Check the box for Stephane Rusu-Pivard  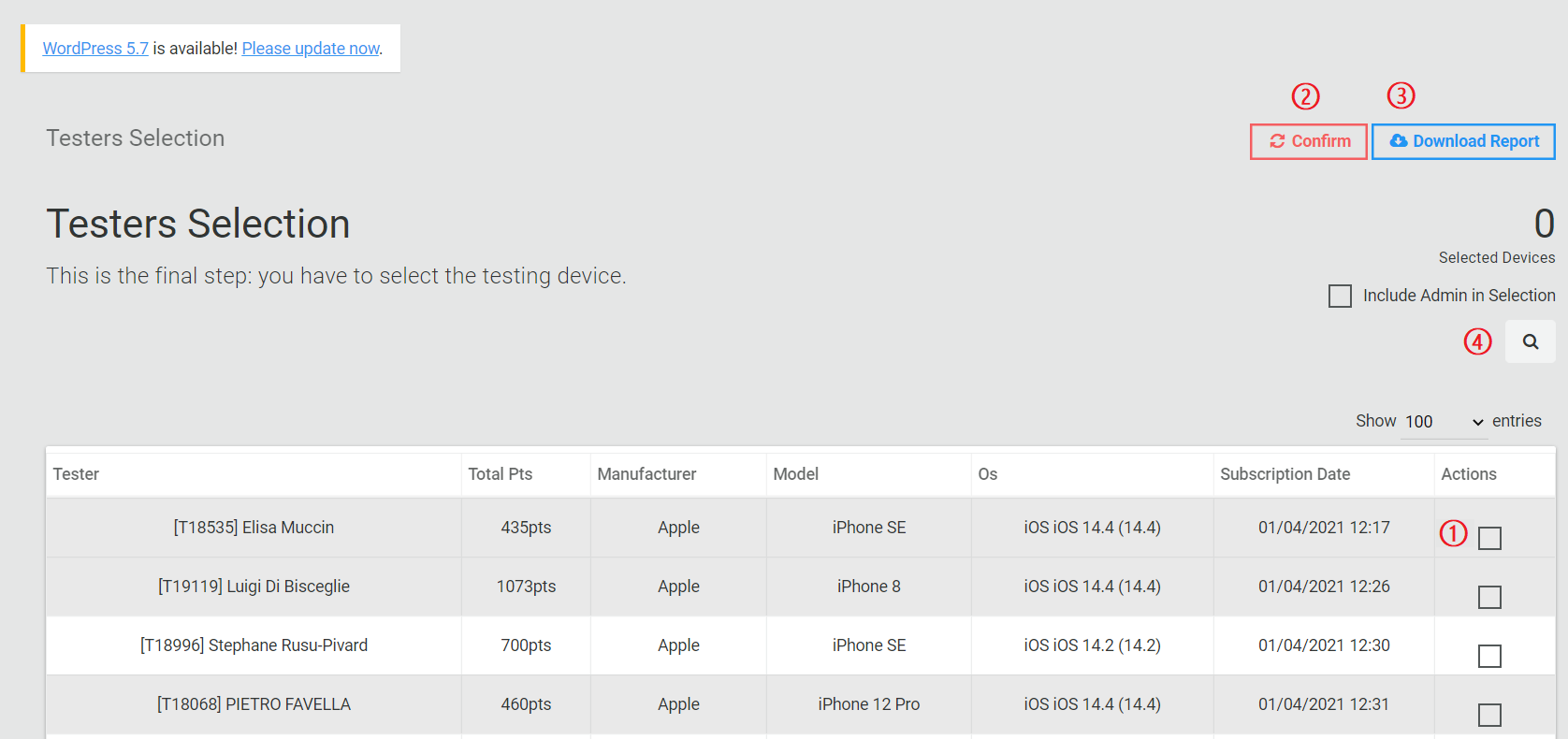coord(1489,656)
